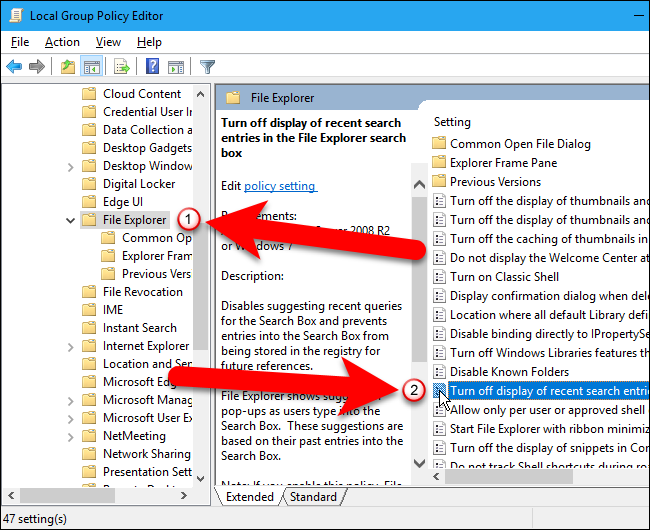Switch to the Standard tab
650x530 pixels.
click(x=313, y=497)
